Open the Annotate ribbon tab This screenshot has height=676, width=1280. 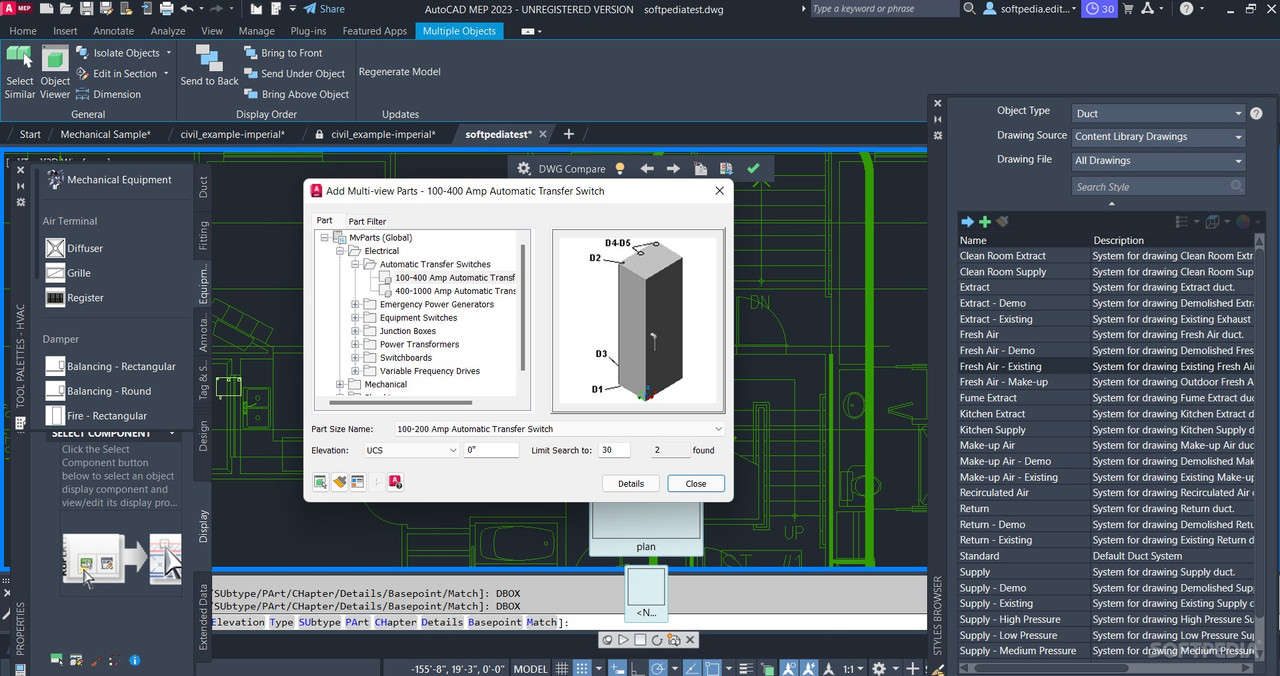pos(113,31)
